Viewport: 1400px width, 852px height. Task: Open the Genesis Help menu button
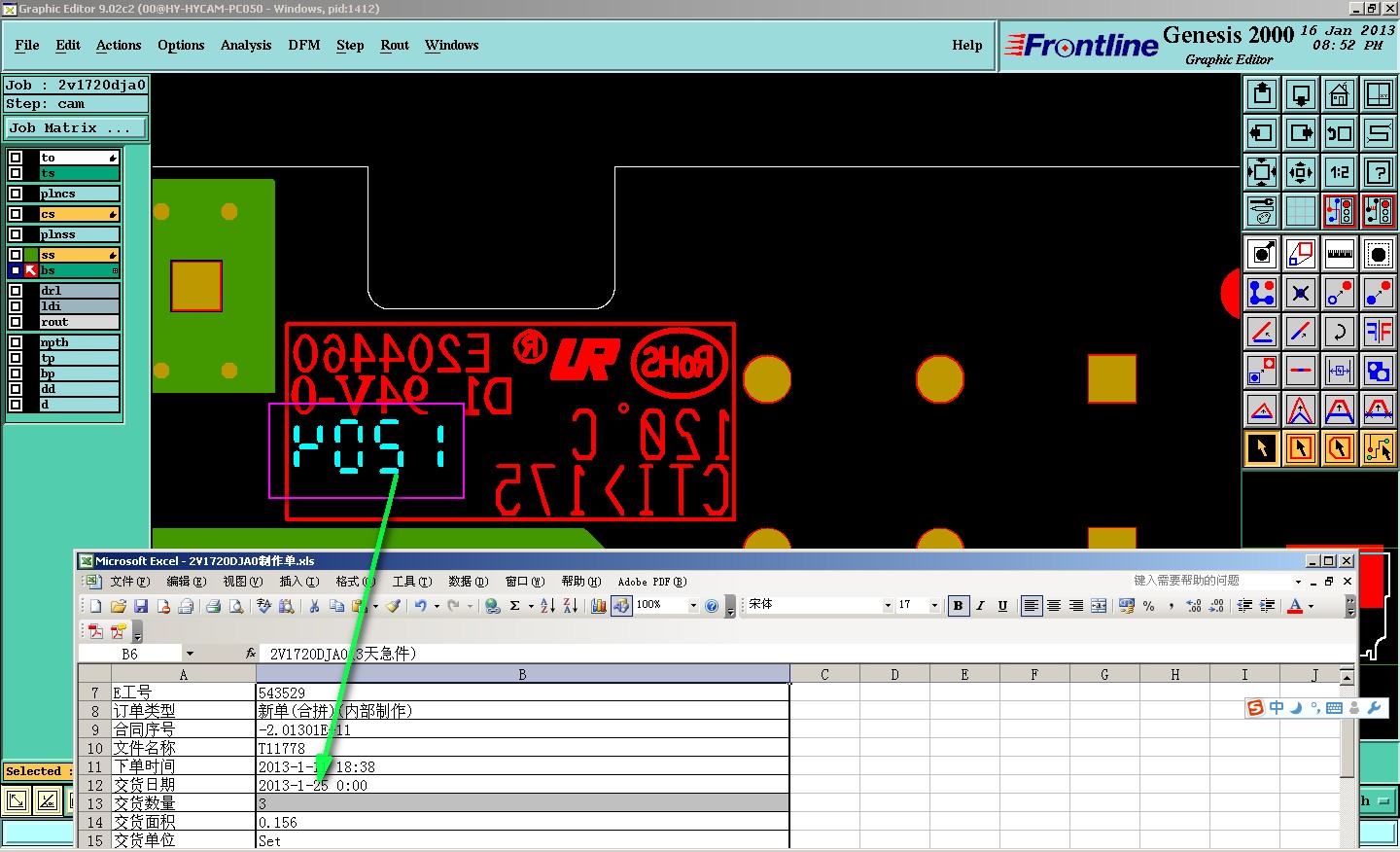[x=967, y=45]
